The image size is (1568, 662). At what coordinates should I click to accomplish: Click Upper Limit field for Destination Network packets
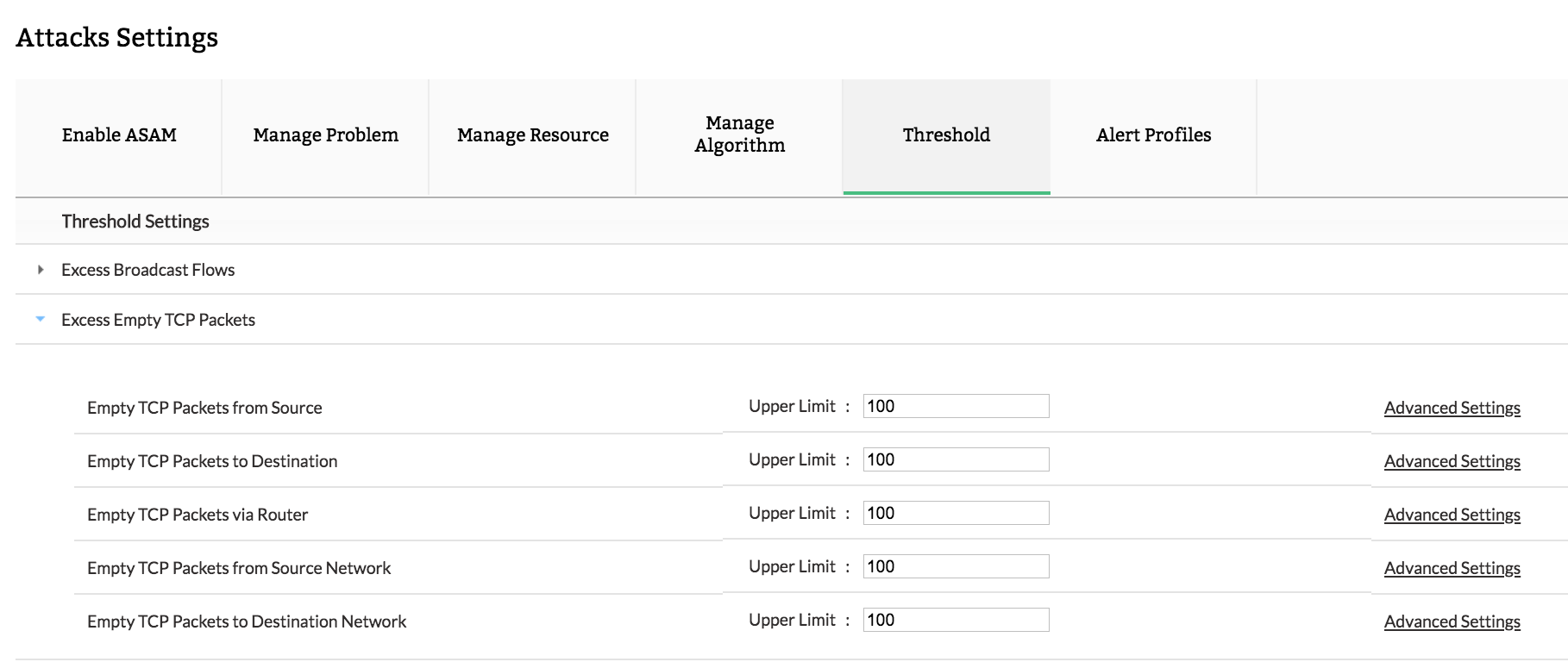coord(956,620)
